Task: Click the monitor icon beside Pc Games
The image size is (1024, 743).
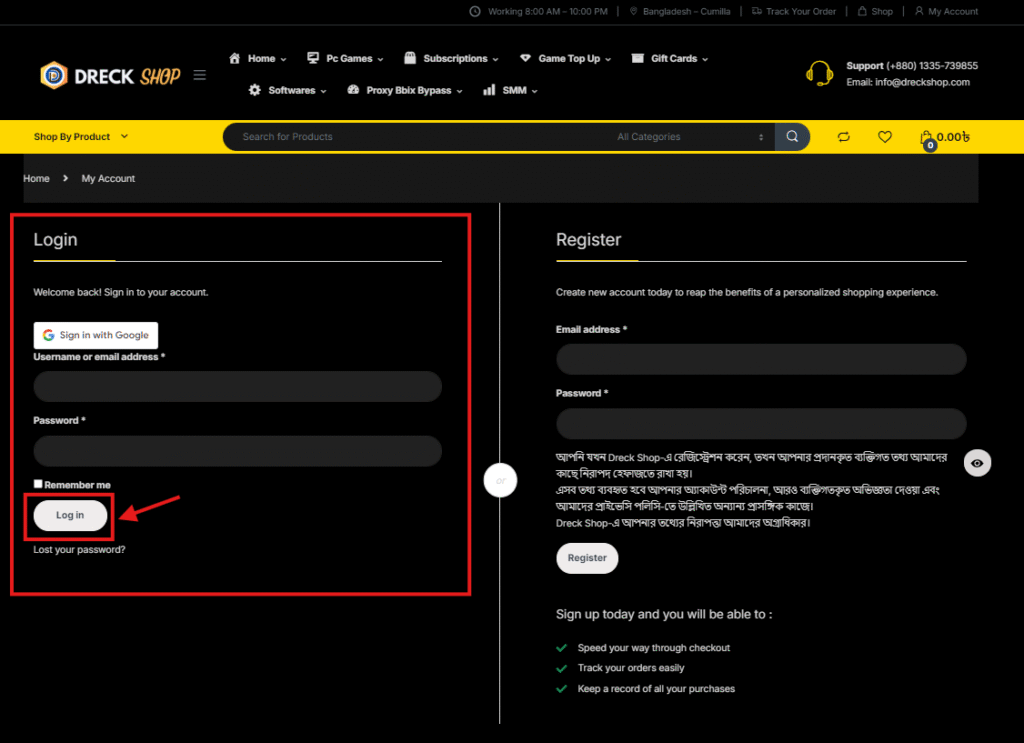Action: click(313, 58)
